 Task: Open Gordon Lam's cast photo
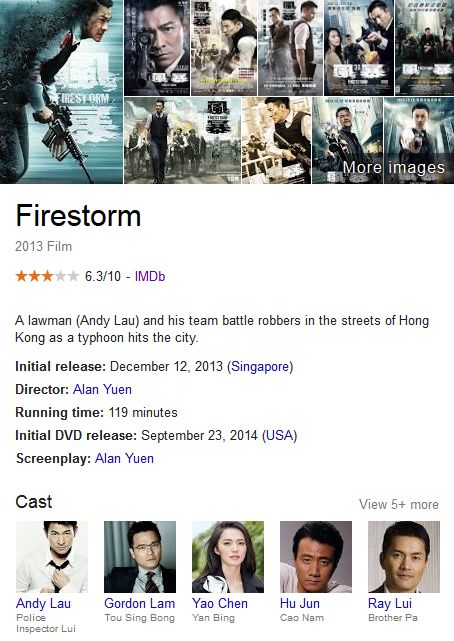[x=140, y=557]
